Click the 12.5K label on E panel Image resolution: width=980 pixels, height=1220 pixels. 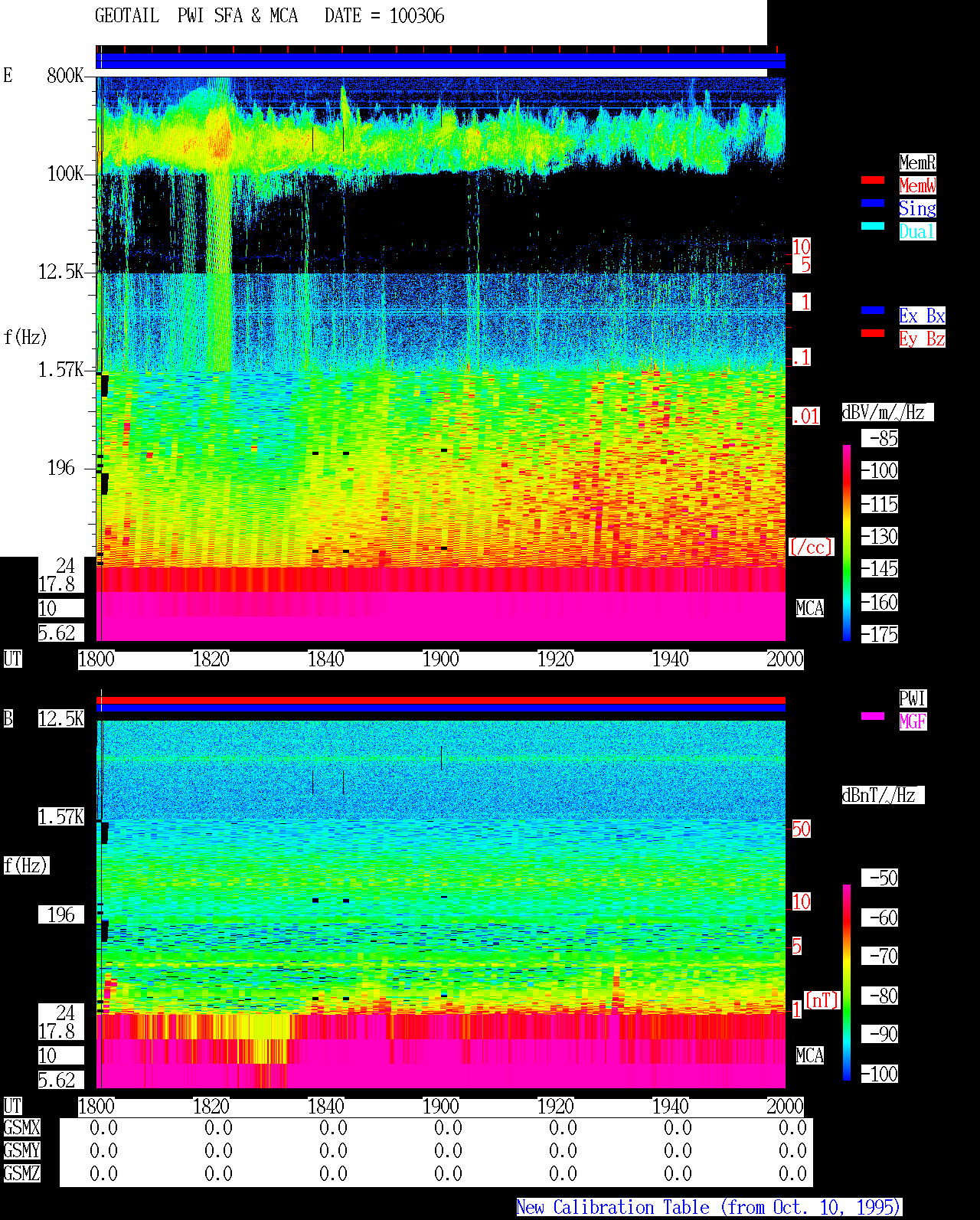point(61,271)
